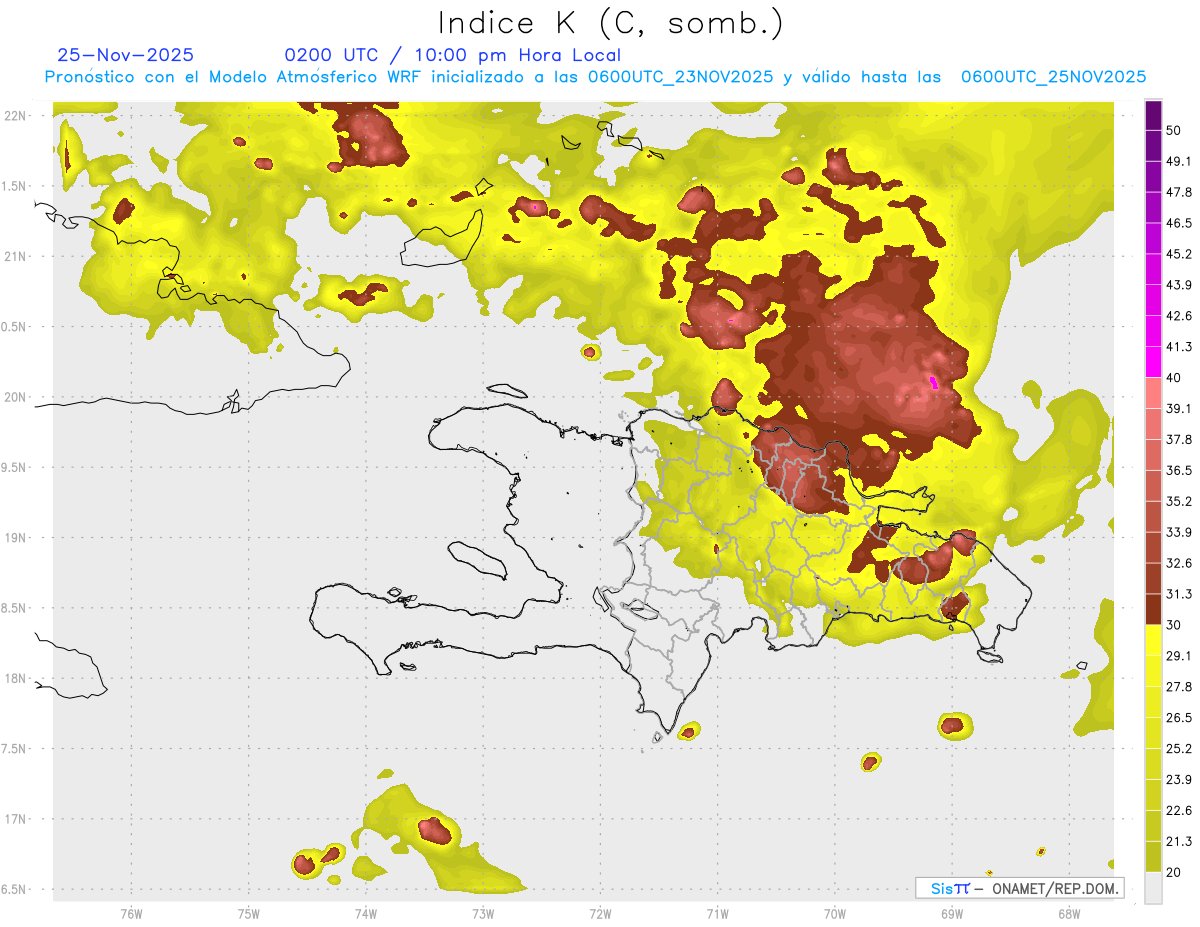The width and height of the screenshot is (1200, 927).
Task: Click the 41.3 color scale value
Action: (x=1179, y=347)
